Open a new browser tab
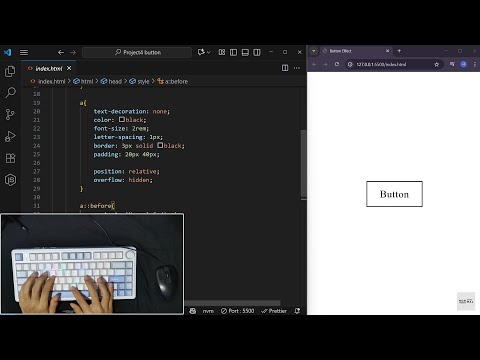Viewport: 480px width, 360px height. pos(399,51)
